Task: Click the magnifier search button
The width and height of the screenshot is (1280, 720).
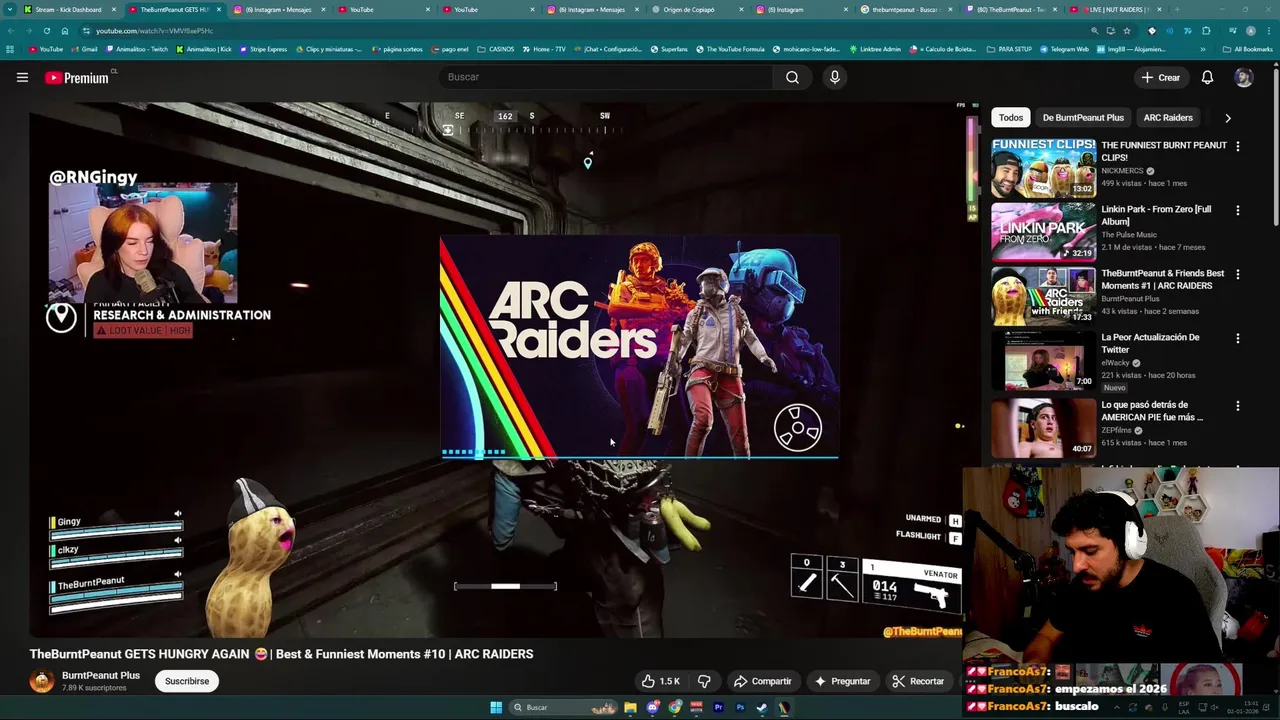Action: [x=792, y=77]
